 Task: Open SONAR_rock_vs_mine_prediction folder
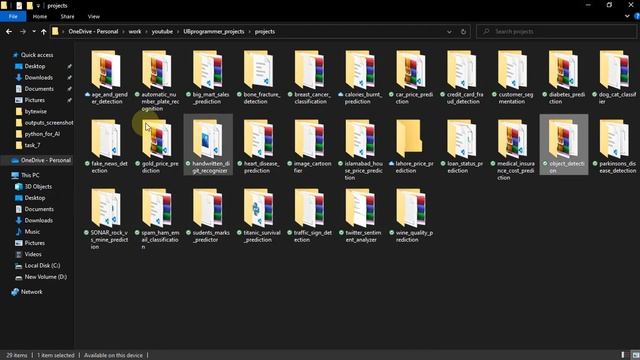coord(106,219)
